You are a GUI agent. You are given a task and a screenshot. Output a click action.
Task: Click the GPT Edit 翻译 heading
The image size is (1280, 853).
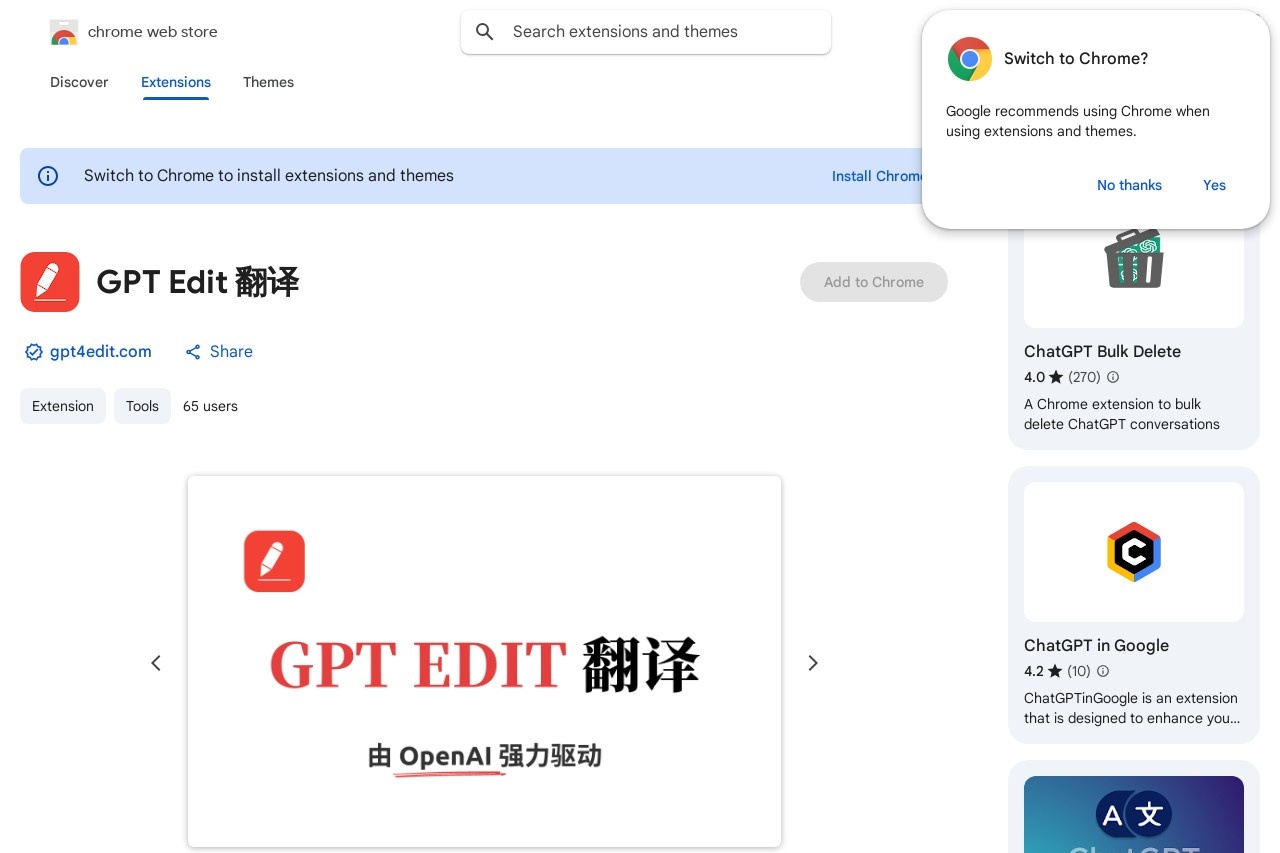tap(198, 282)
